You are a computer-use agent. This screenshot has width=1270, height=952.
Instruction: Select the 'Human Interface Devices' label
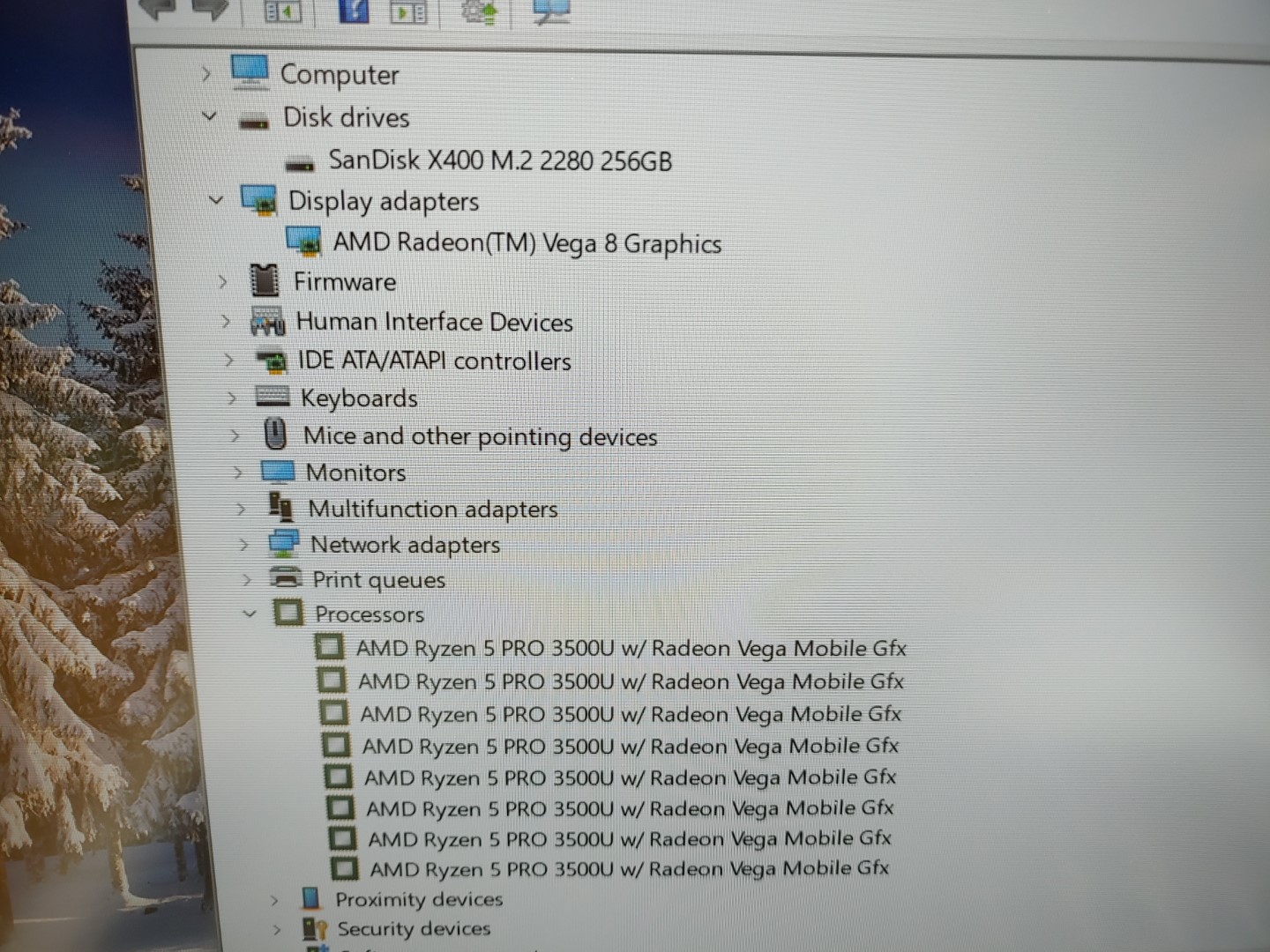pyautogui.click(x=434, y=322)
